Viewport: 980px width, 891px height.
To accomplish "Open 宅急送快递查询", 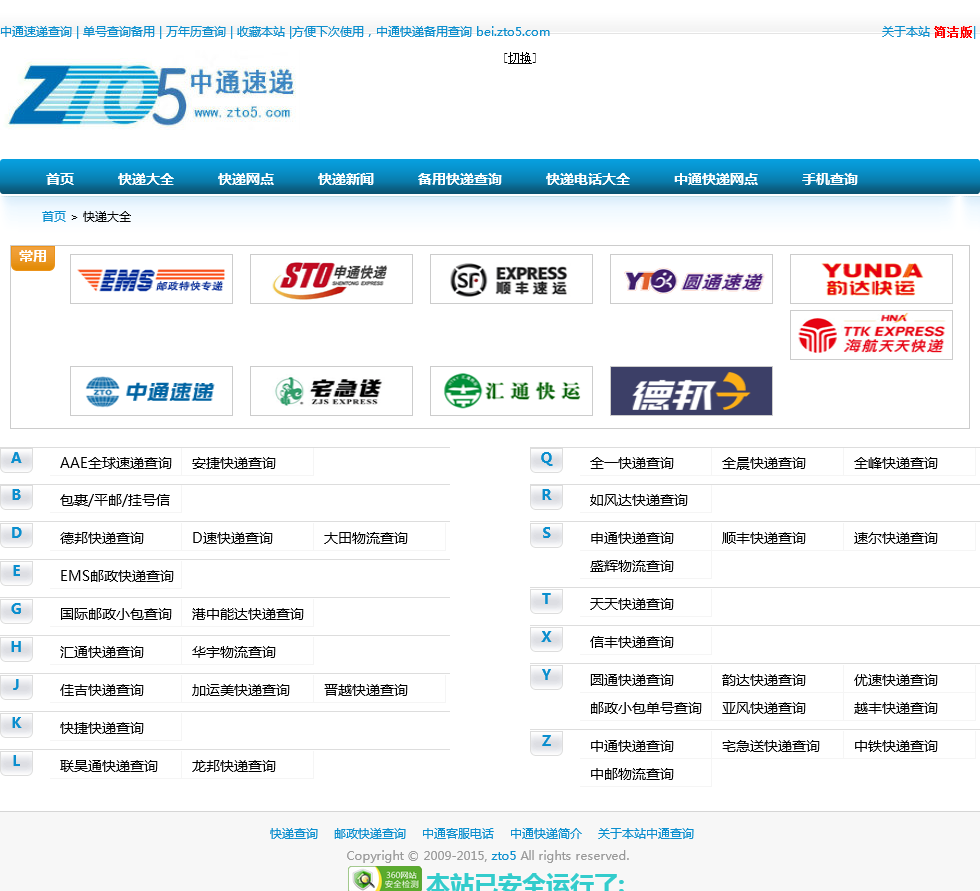I will (x=771, y=746).
